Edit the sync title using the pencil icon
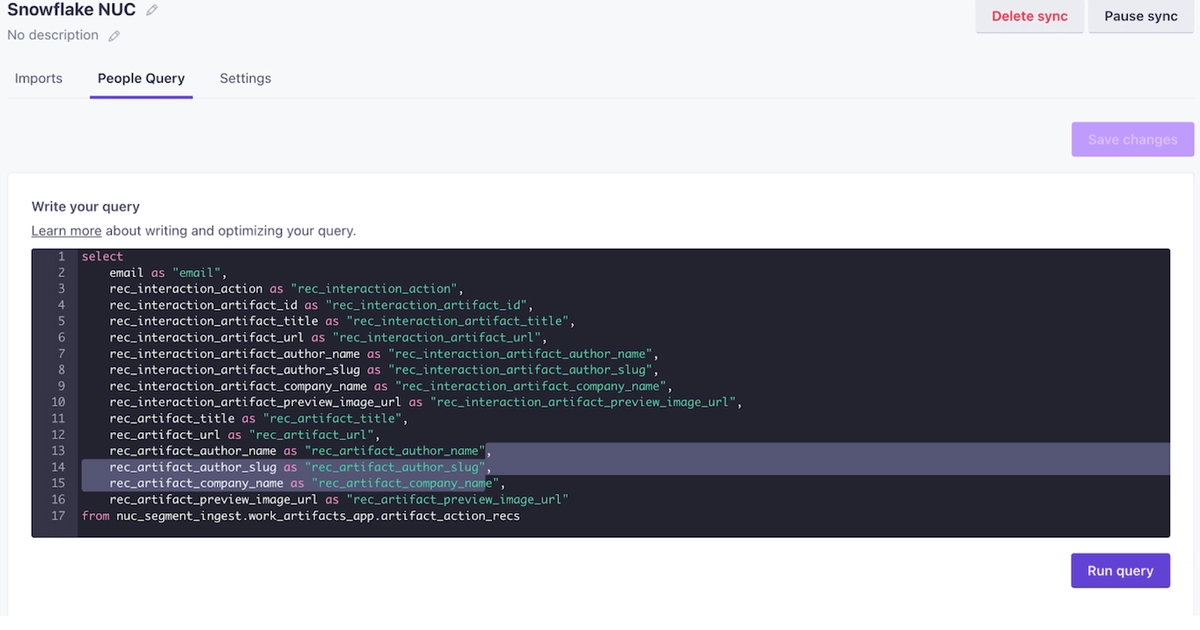The height and width of the screenshot is (630, 1200). (152, 10)
